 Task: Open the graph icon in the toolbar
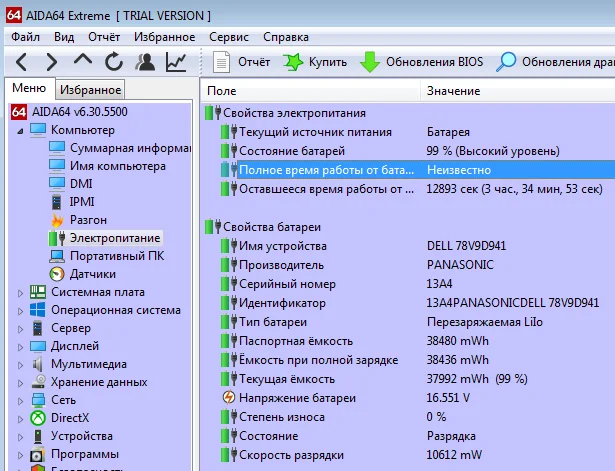[176, 62]
